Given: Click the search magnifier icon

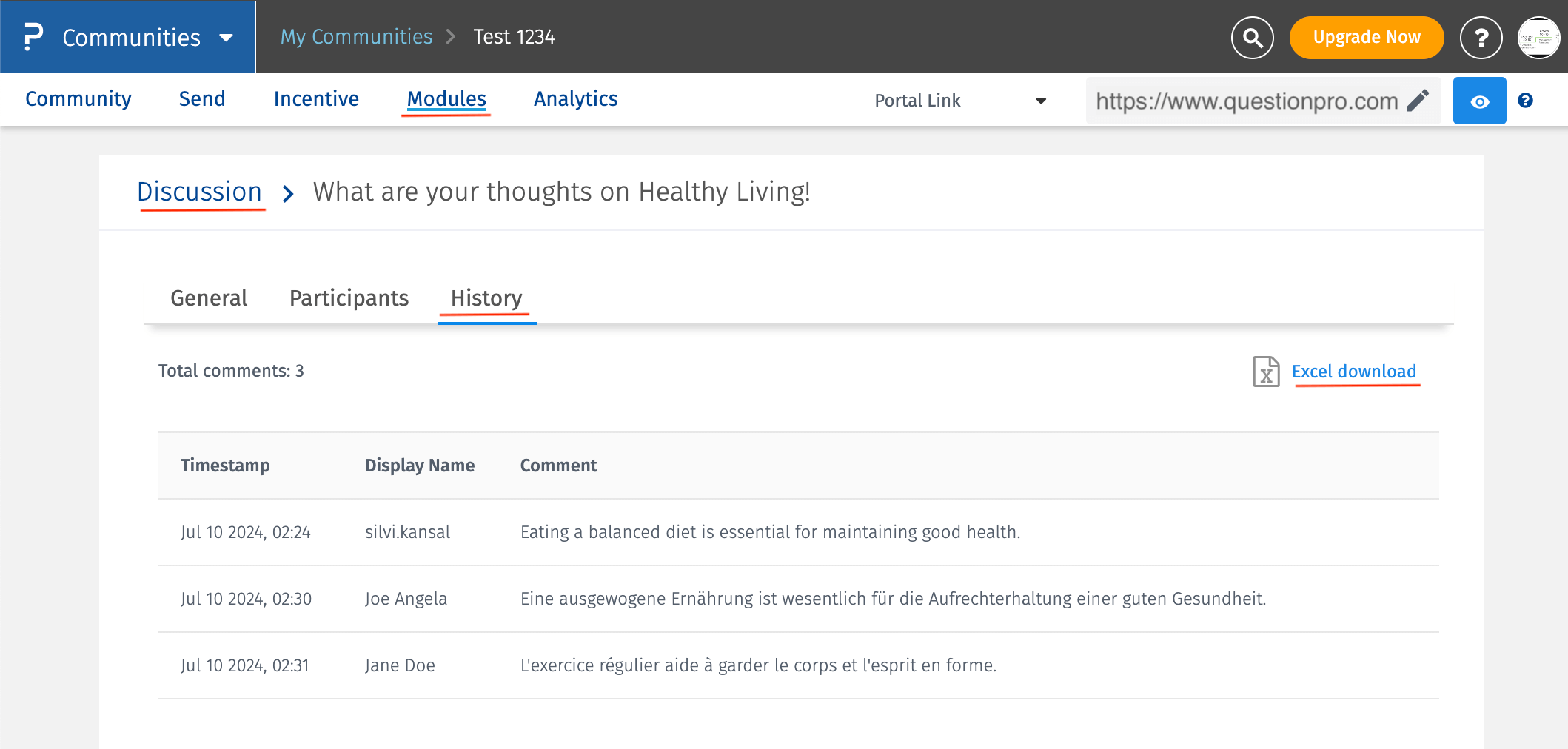Looking at the screenshot, I should tap(1252, 37).
